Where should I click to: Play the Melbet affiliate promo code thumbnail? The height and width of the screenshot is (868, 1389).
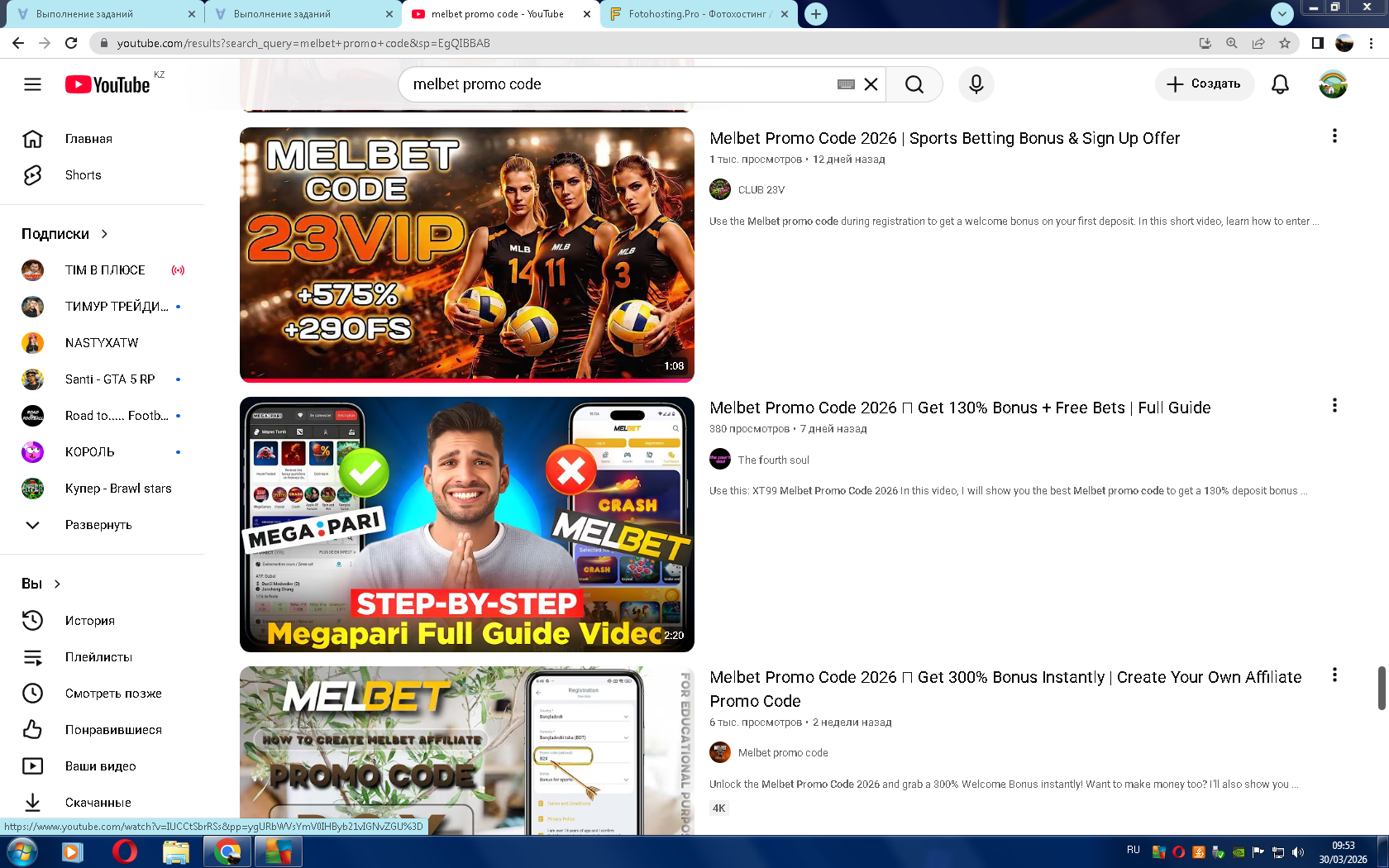coord(467,751)
